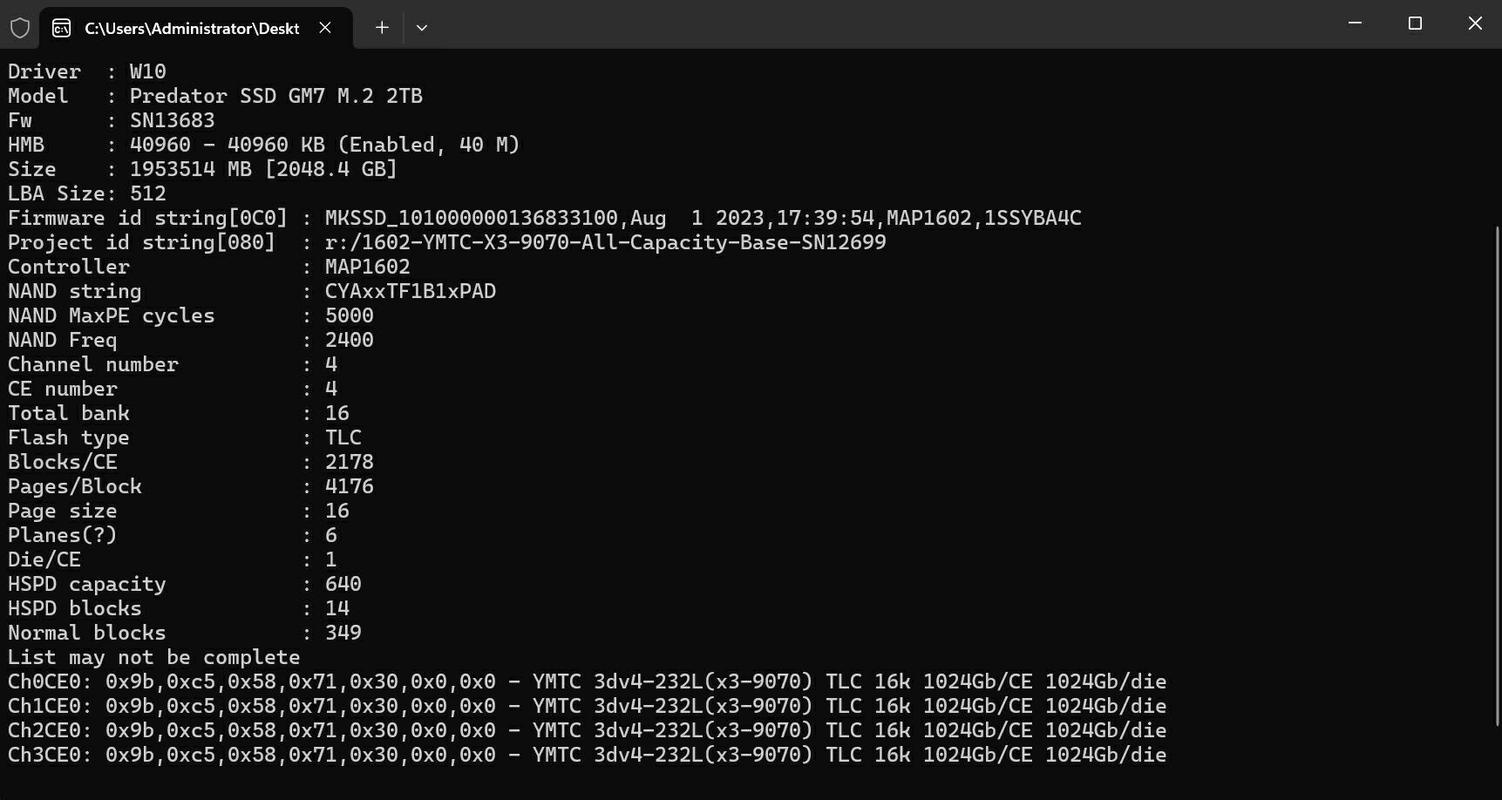This screenshot has height=800, width=1502.
Task: Click Flash type value TLC
Action: [343, 438]
